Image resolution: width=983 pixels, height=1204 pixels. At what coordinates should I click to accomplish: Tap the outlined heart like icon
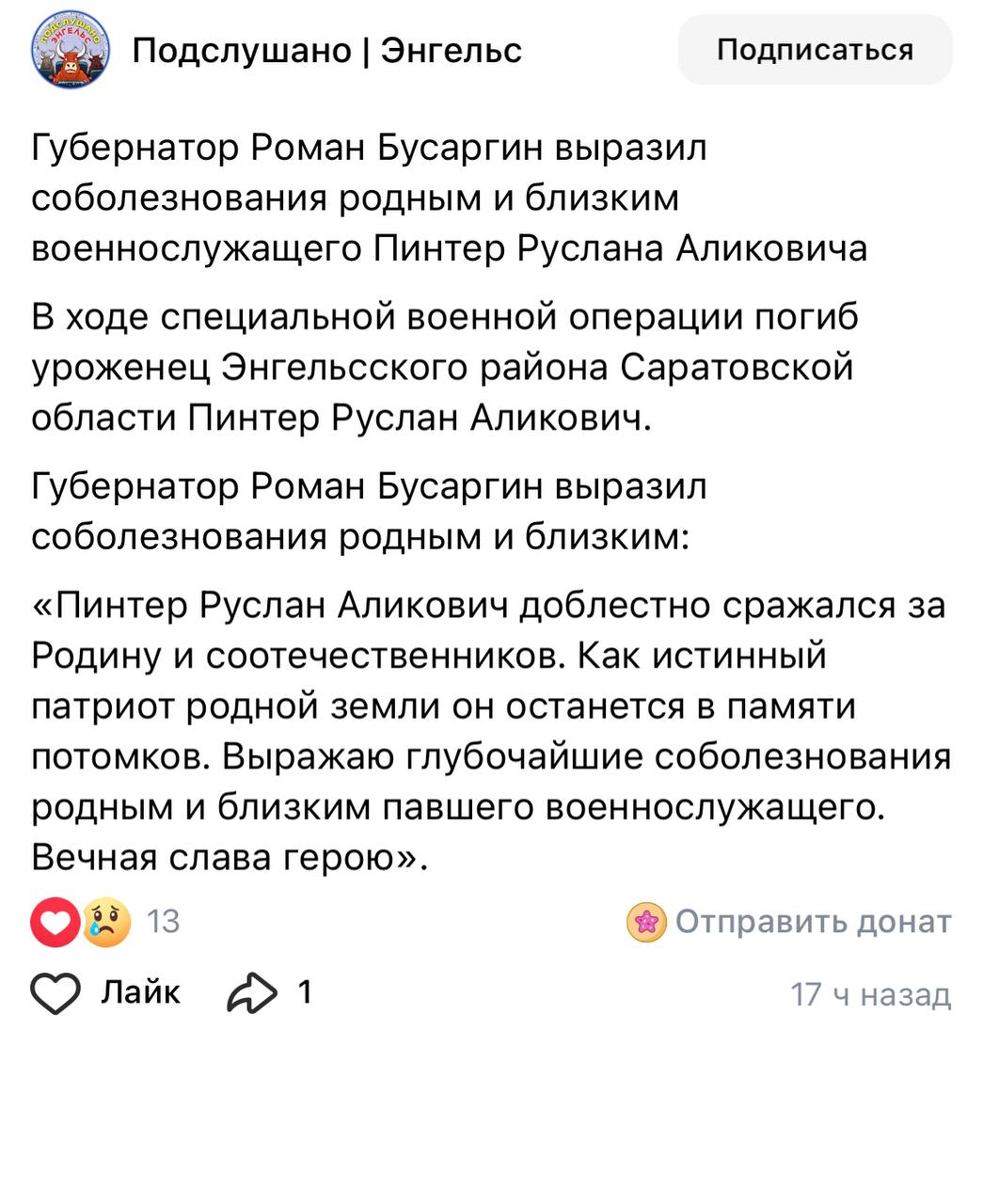point(55,993)
